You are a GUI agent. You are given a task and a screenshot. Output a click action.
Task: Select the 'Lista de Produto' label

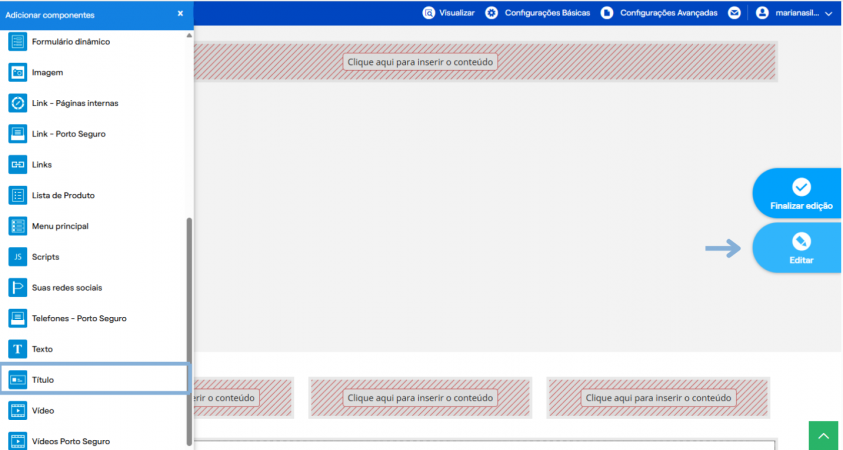[x=63, y=195]
